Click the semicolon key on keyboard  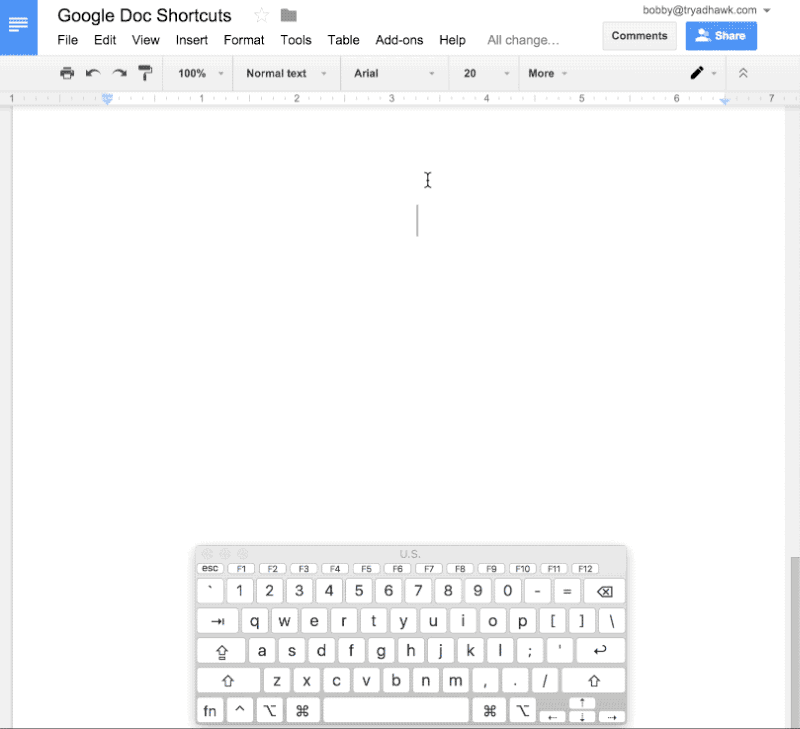(530, 650)
